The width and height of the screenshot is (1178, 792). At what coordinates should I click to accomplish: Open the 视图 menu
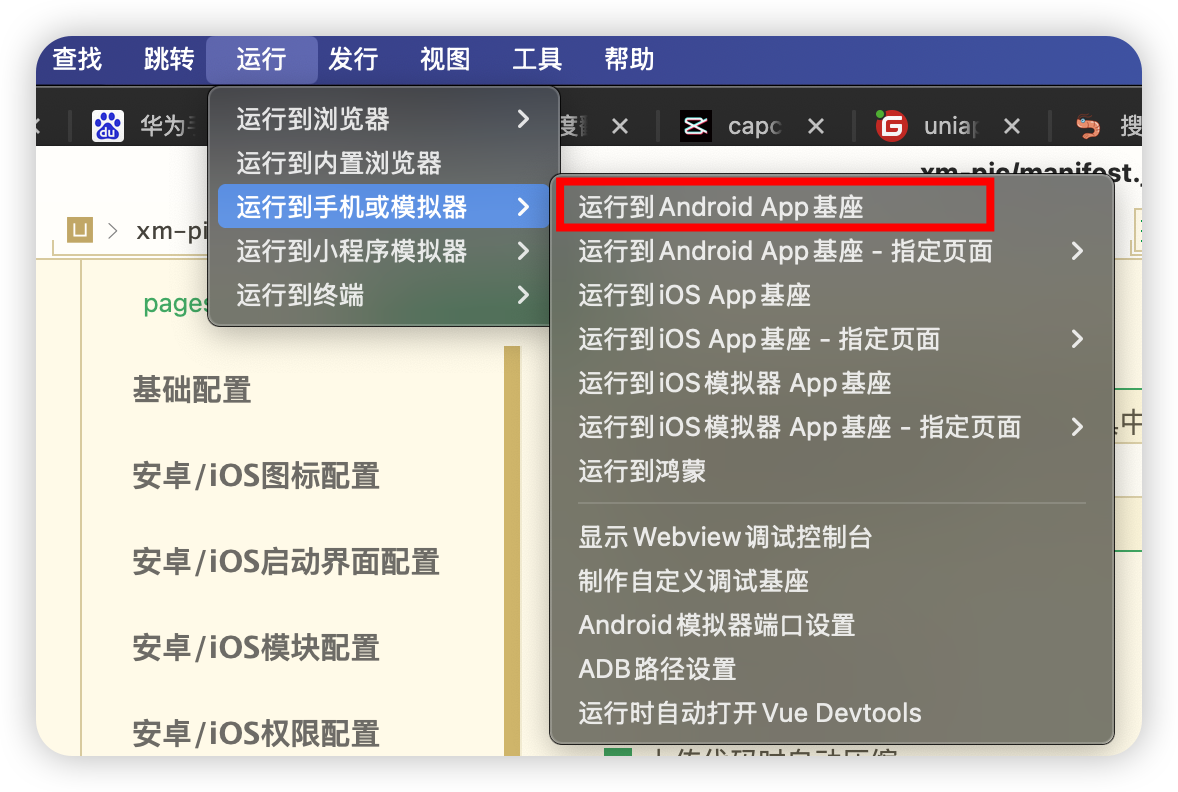point(445,59)
